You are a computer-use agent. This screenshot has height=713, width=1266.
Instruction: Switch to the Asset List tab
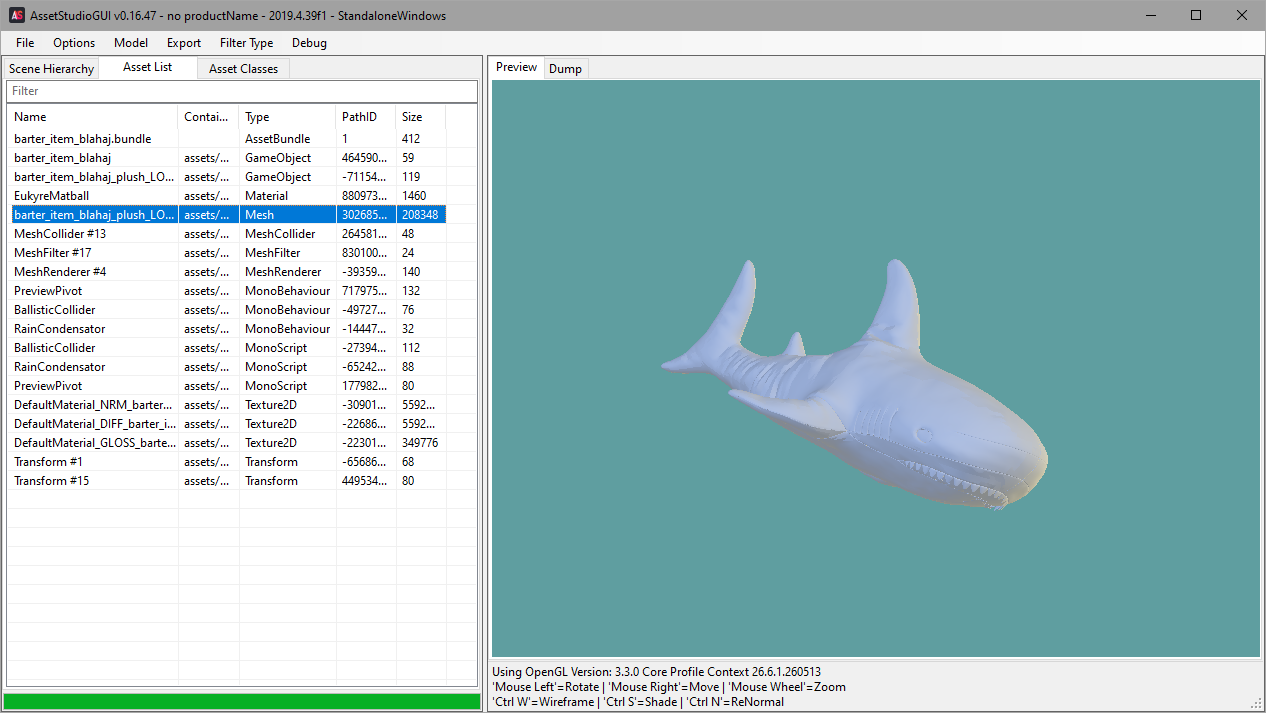click(148, 67)
